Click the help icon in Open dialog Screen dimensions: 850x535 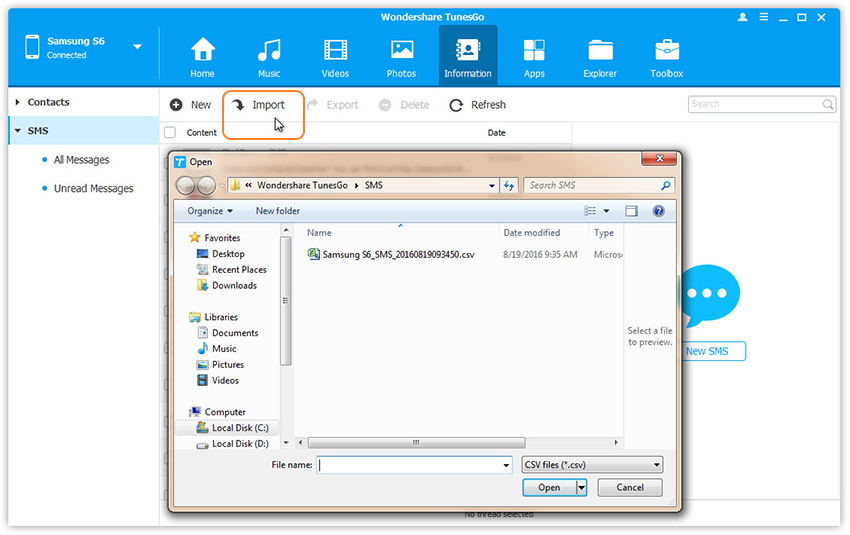click(x=658, y=211)
